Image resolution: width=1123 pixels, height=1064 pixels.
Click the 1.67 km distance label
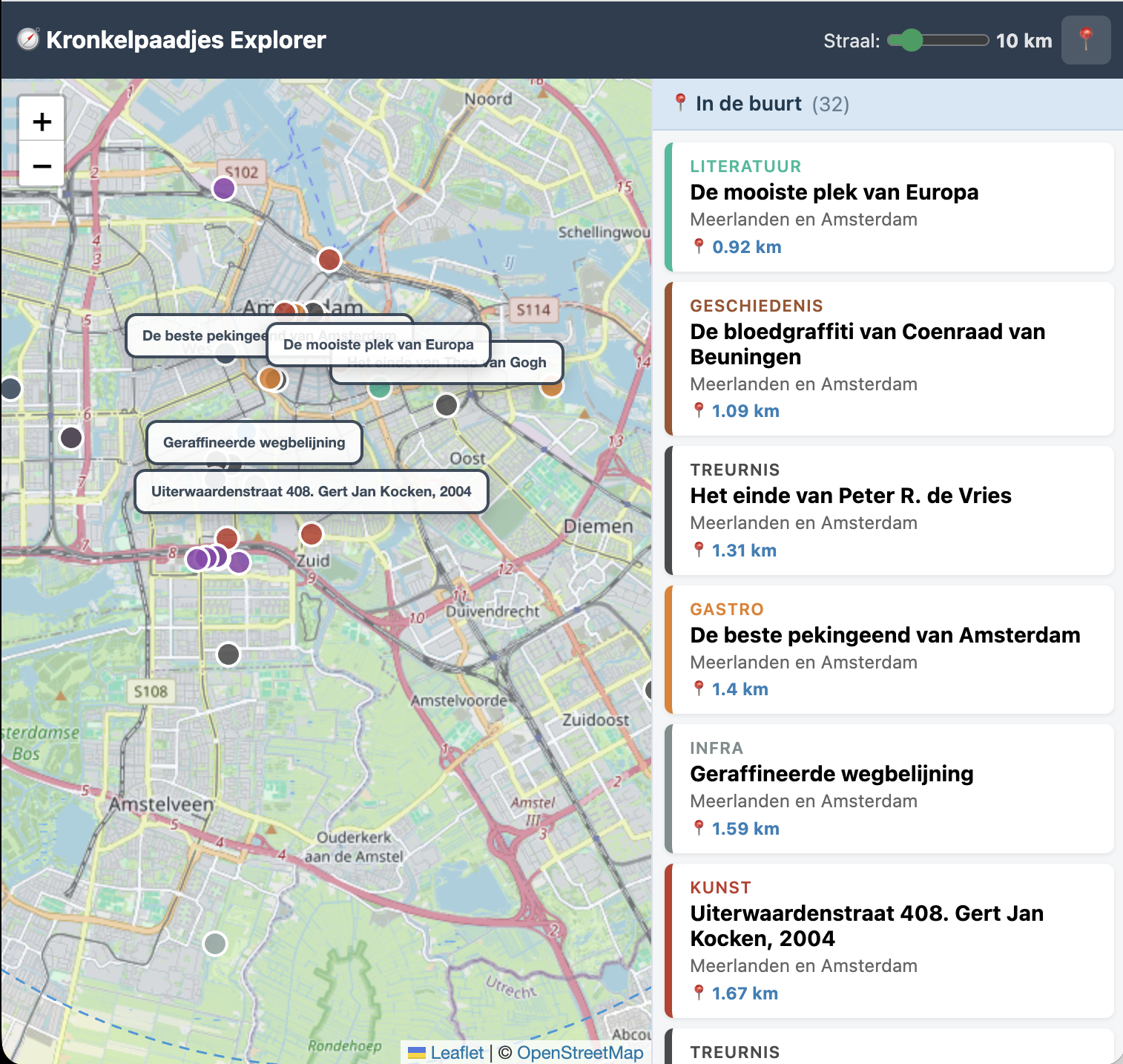click(x=745, y=994)
